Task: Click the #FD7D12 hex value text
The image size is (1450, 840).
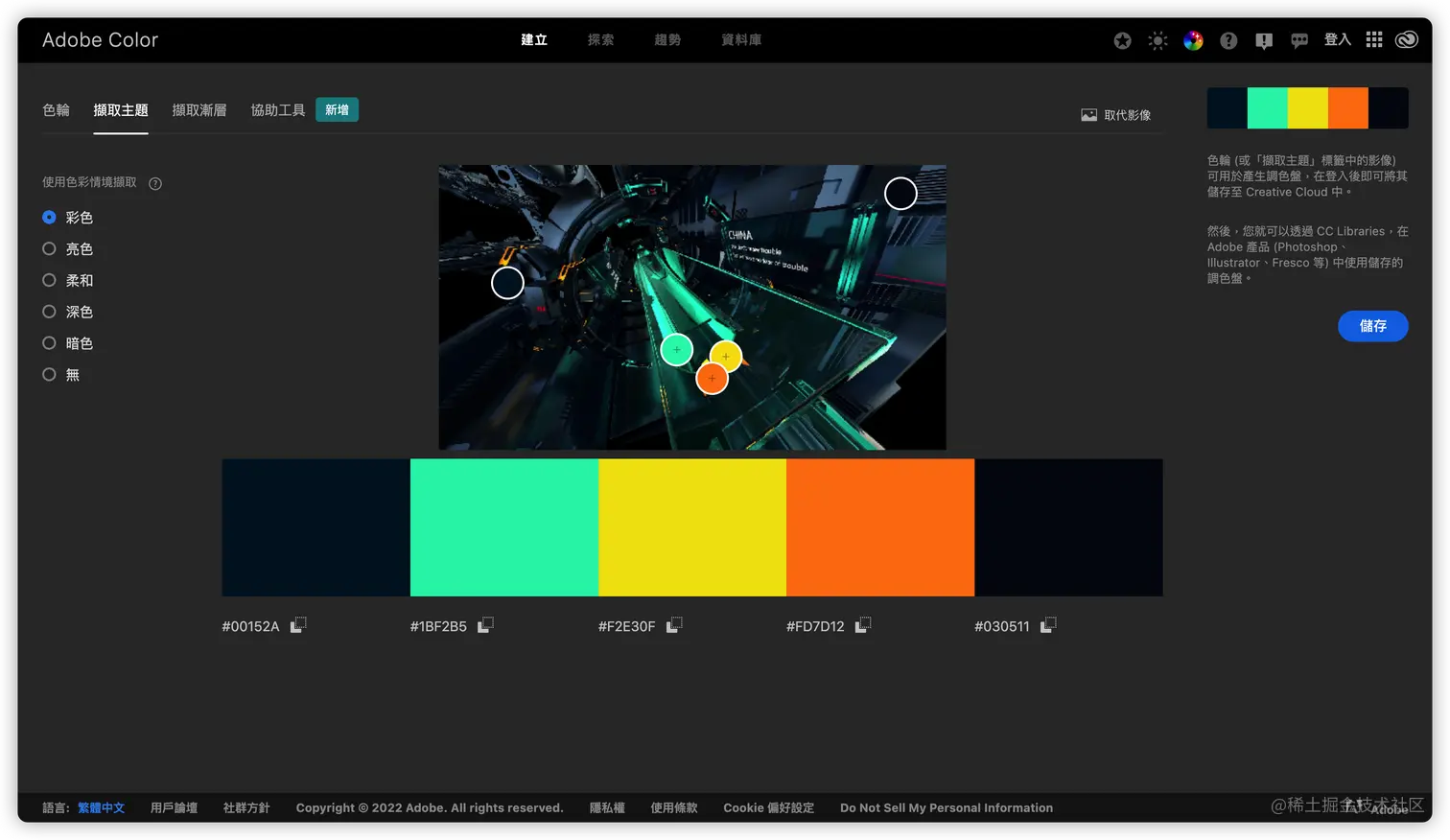Action: pos(815,626)
